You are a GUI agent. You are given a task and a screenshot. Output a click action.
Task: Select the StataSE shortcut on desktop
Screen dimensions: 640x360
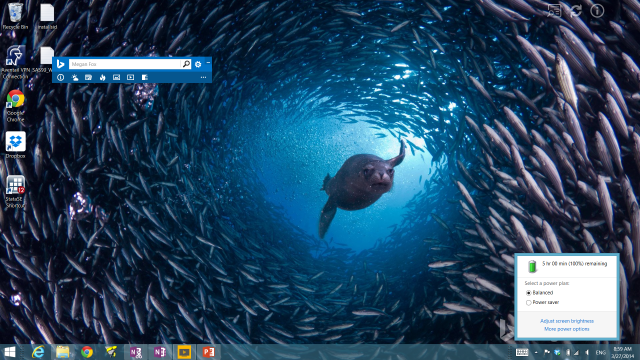click(x=16, y=192)
